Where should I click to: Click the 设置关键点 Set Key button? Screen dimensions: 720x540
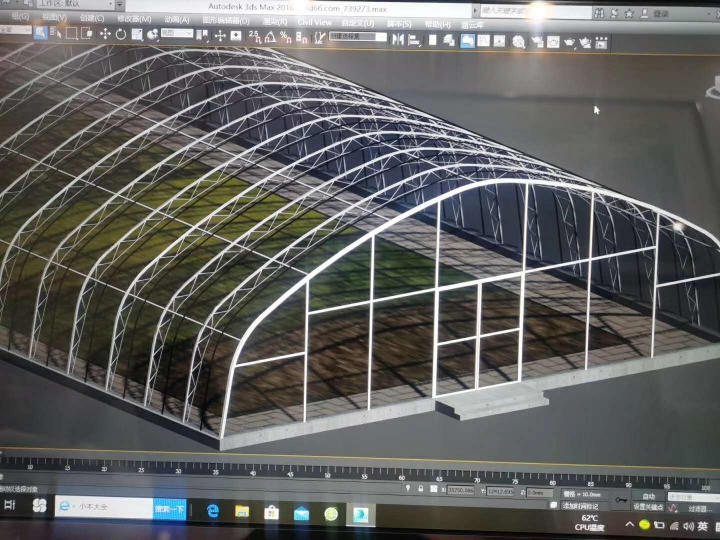648,506
